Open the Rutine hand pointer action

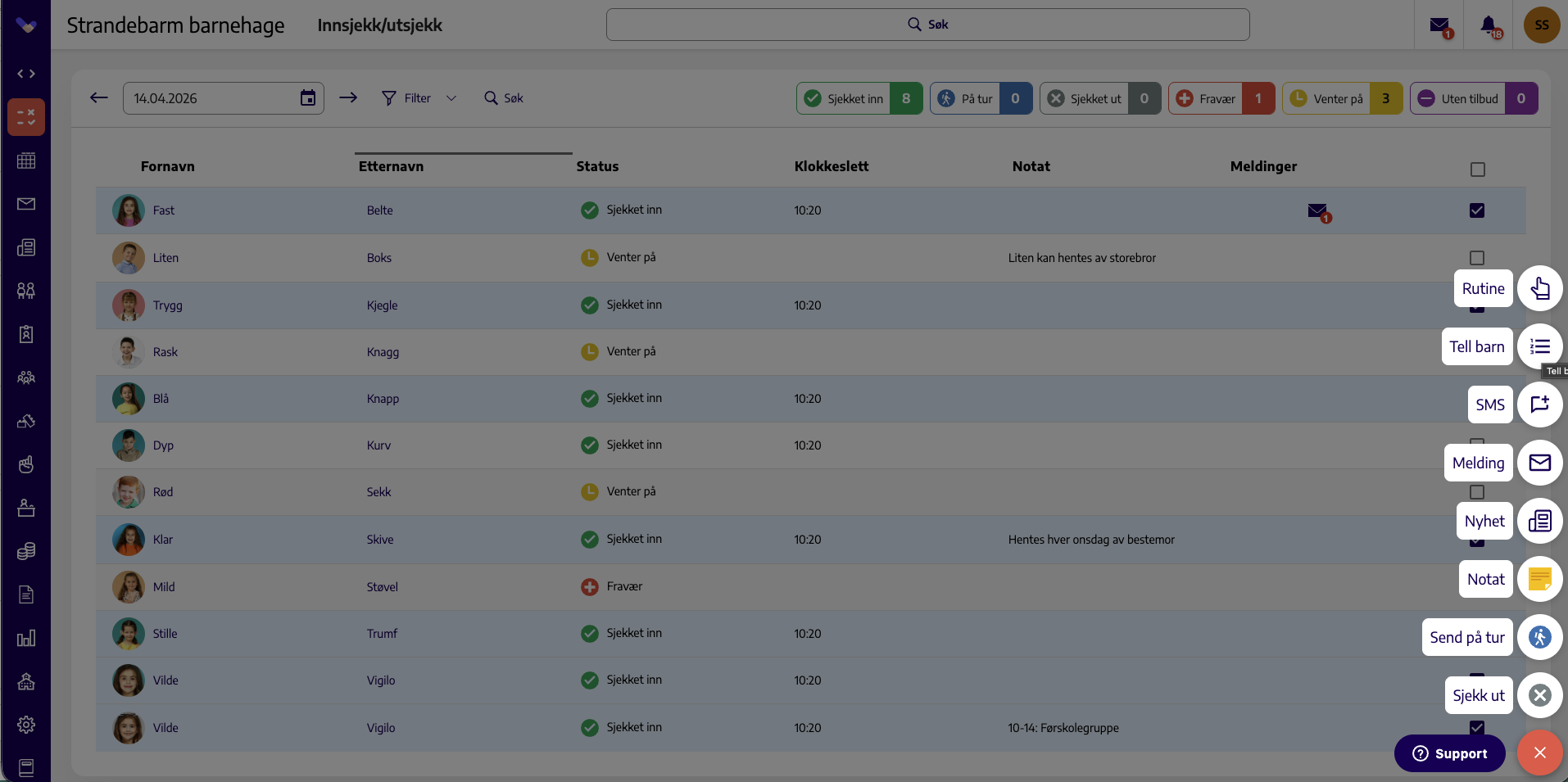[1539, 288]
